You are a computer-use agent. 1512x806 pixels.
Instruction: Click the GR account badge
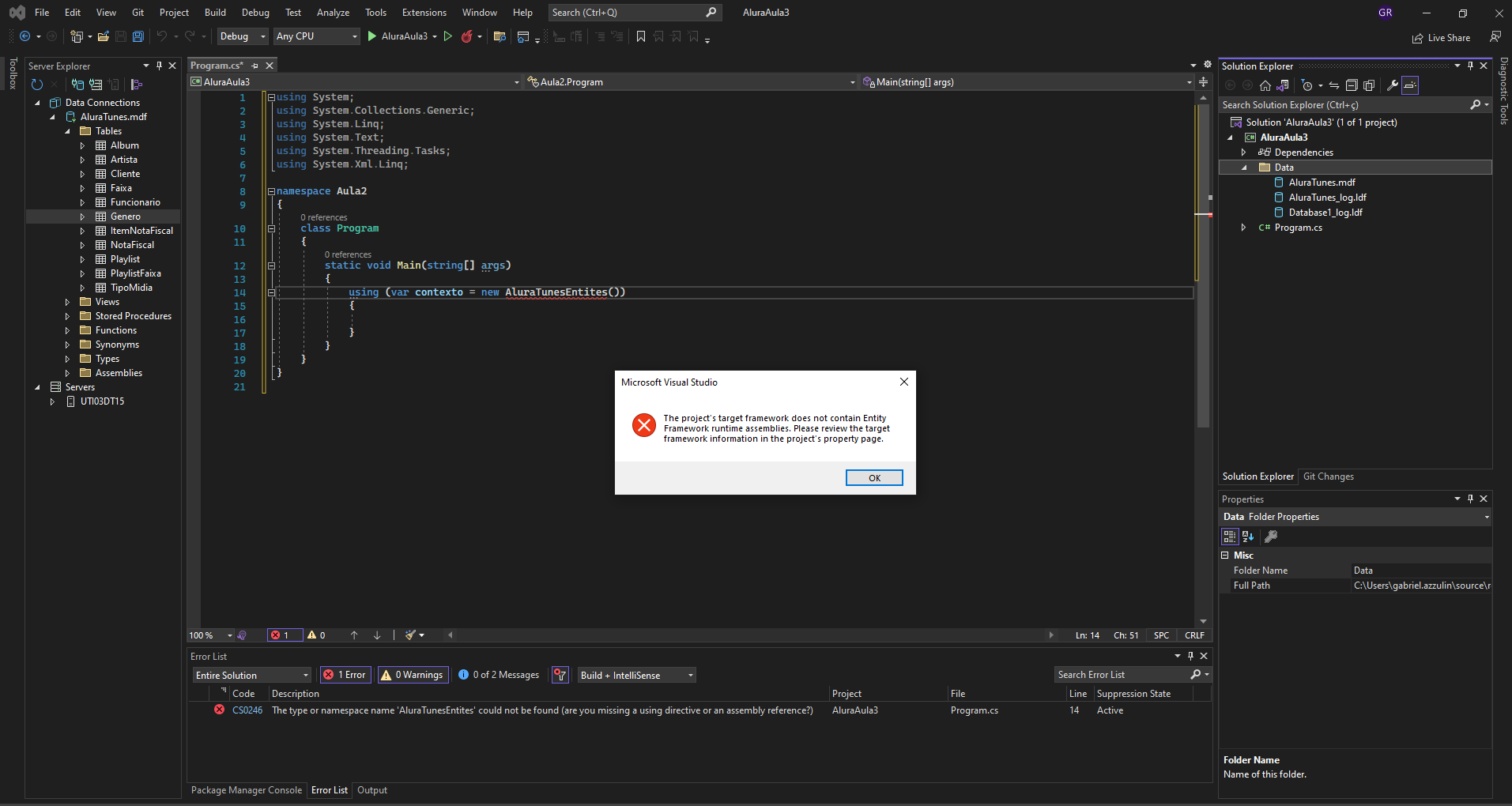[x=1386, y=13]
